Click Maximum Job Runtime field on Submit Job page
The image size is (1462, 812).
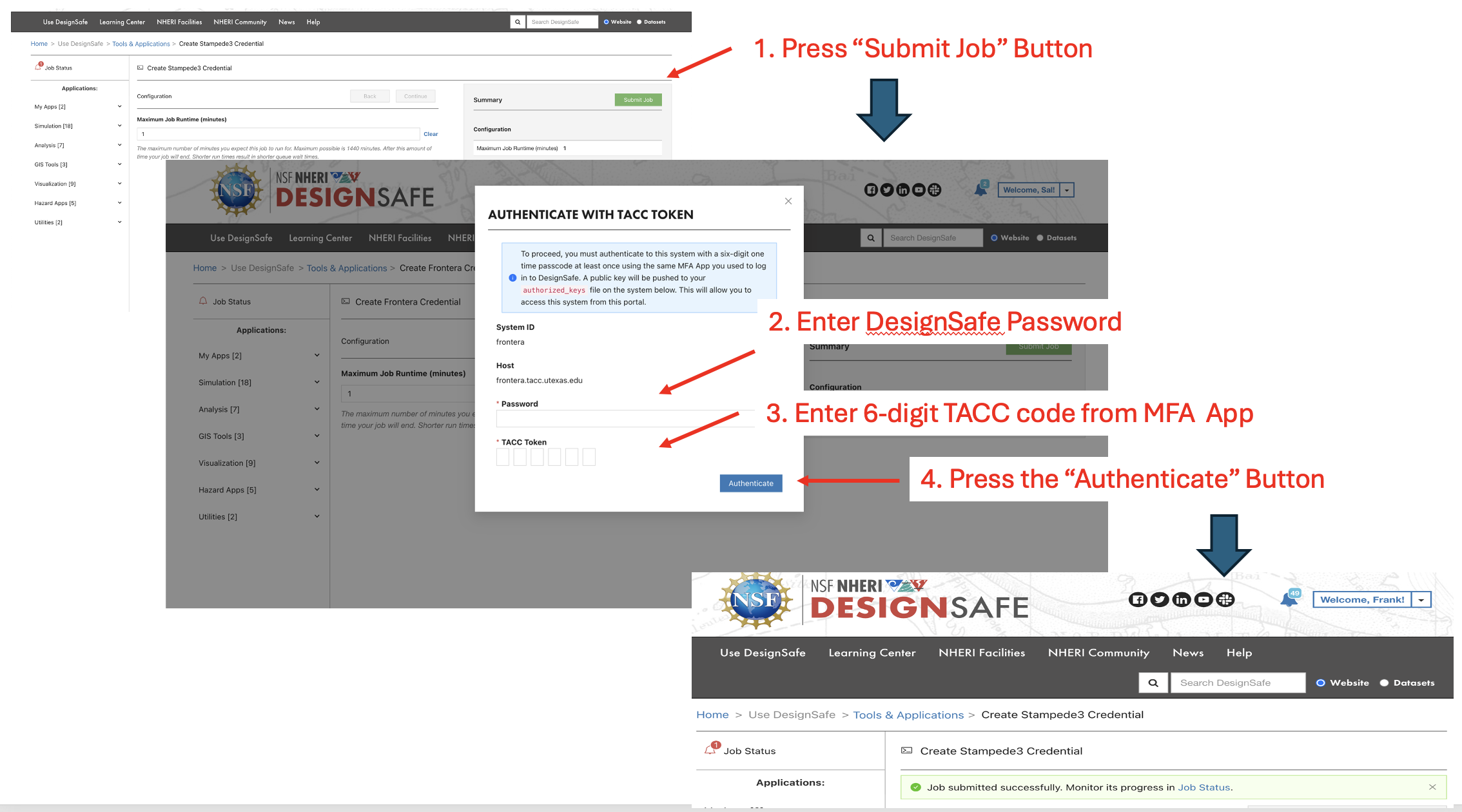[278, 134]
